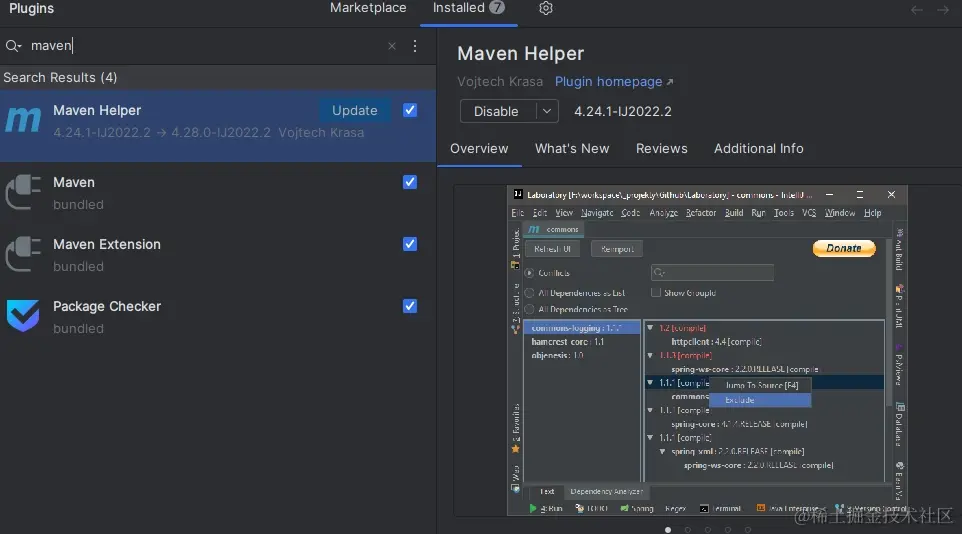Click the version 4.24.1-IJ2022.2 label
The height and width of the screenshot is (534, 962).
[x=623, y=112]
